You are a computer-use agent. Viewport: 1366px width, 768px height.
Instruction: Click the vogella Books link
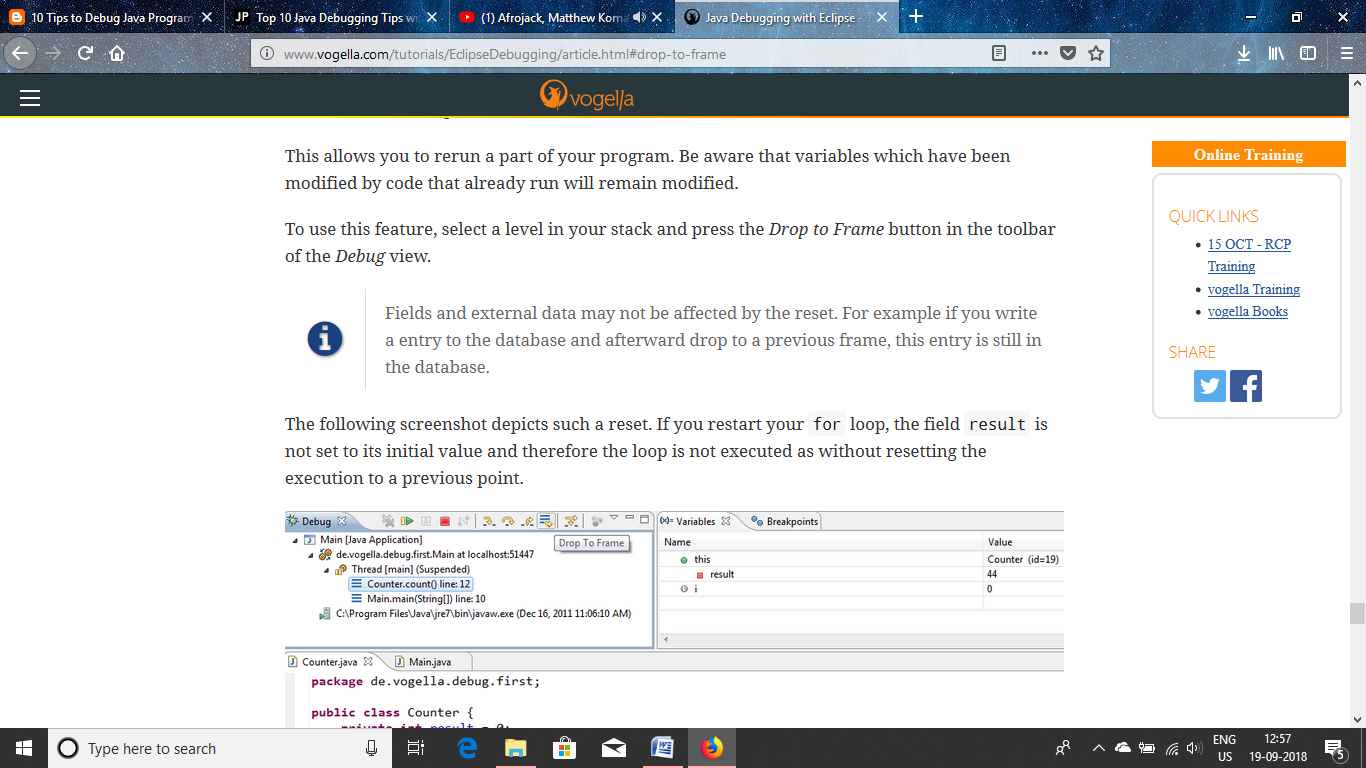click(1247, 311)
